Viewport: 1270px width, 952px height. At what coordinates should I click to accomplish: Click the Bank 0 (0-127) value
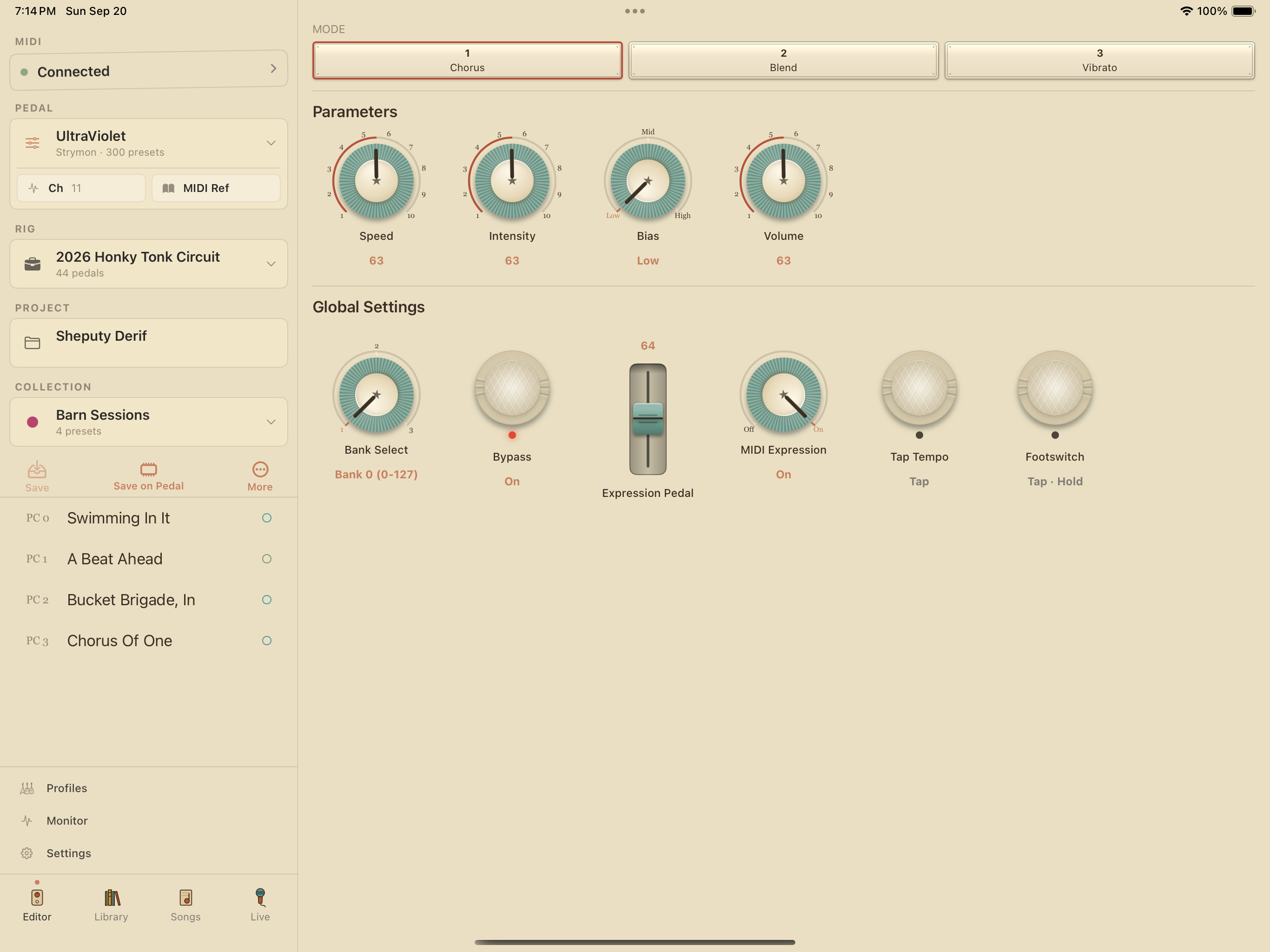click(x=376, y=475)
